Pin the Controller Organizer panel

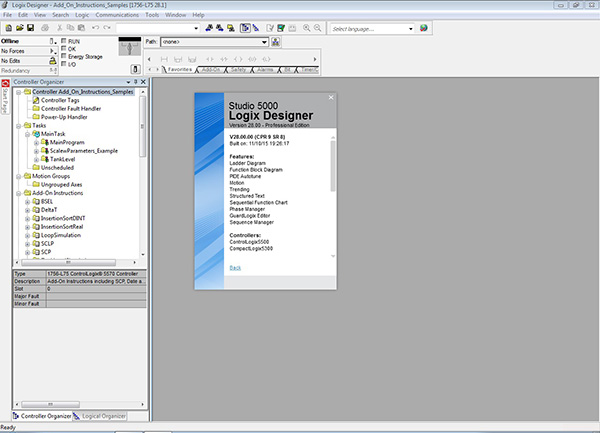tap(136, 82)
